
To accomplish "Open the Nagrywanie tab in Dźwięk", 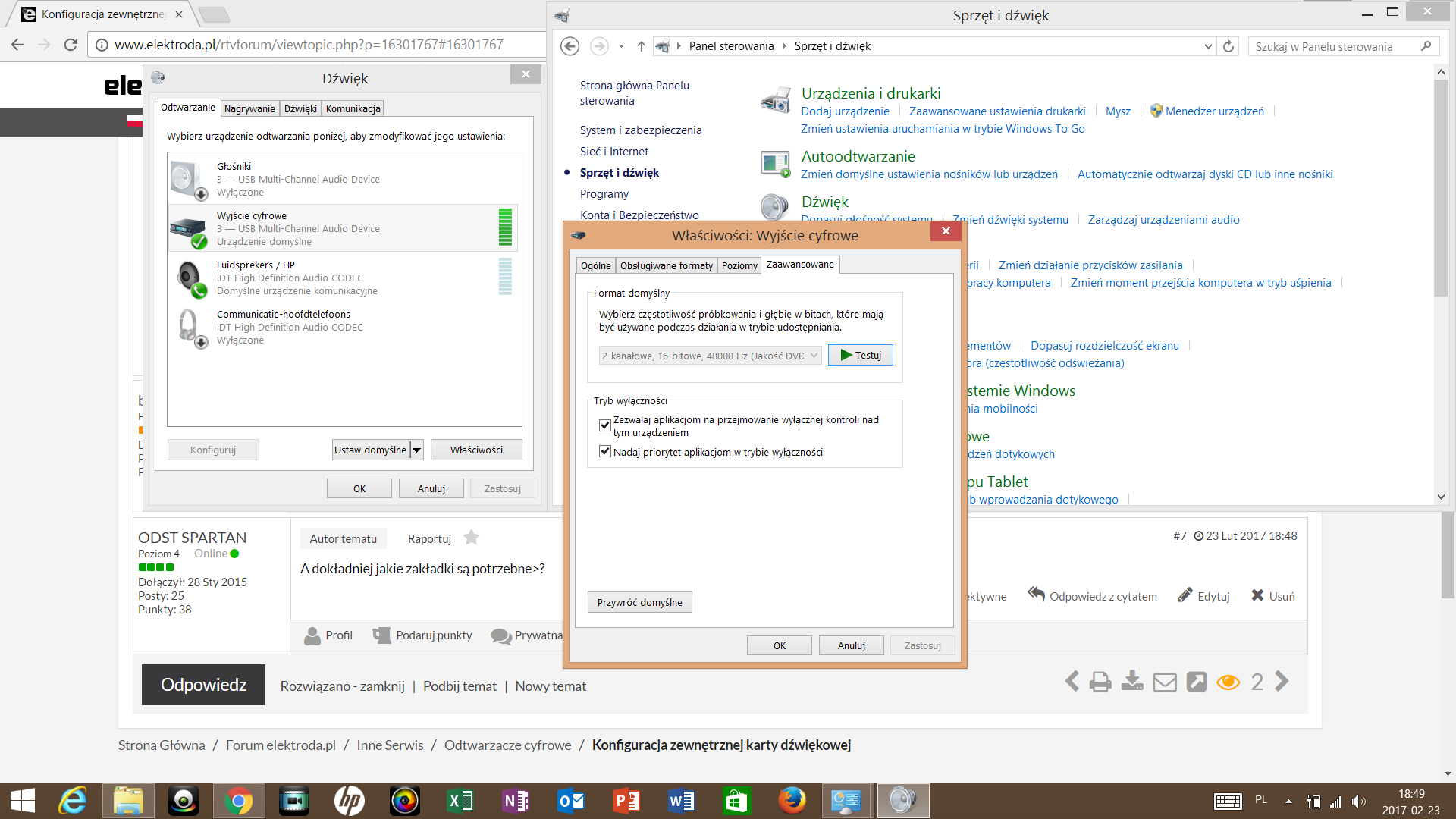I will (249, 108).
